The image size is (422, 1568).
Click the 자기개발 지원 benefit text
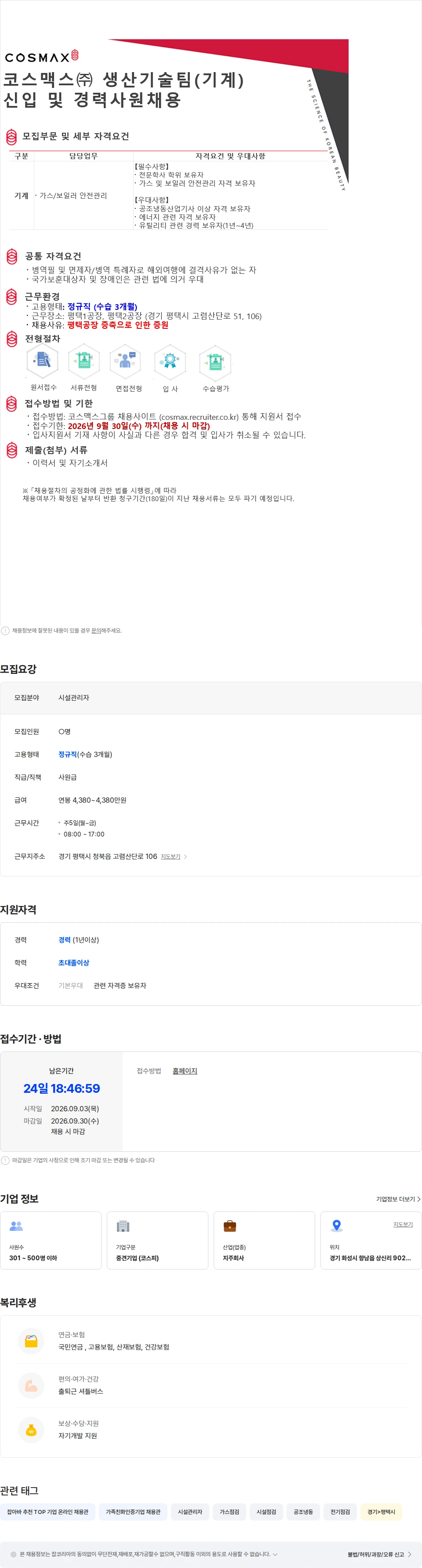click(x=77, y=1435)
